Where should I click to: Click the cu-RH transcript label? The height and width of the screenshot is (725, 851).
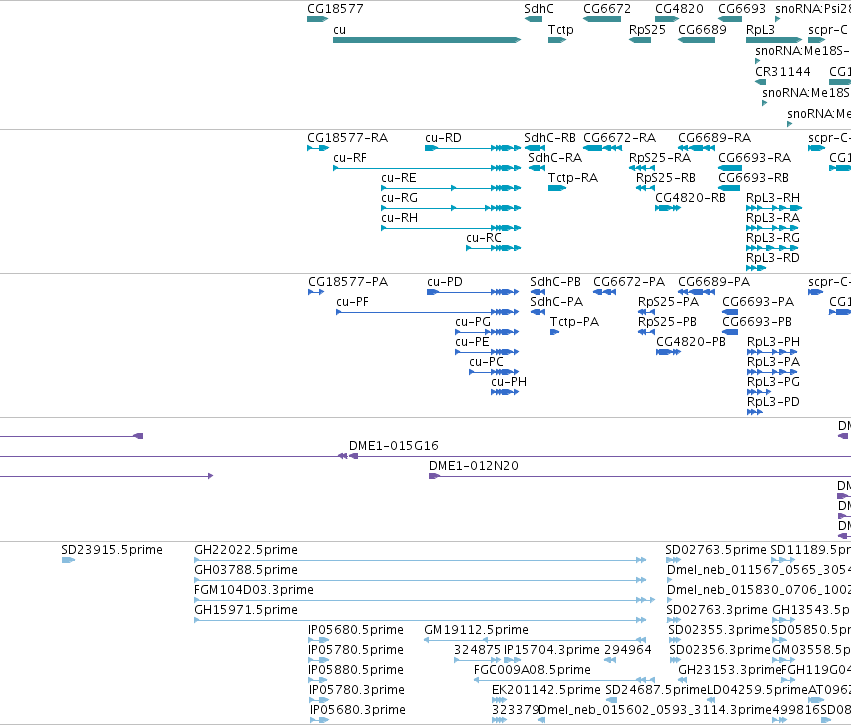pyautogui.click(x=399, y=218)
